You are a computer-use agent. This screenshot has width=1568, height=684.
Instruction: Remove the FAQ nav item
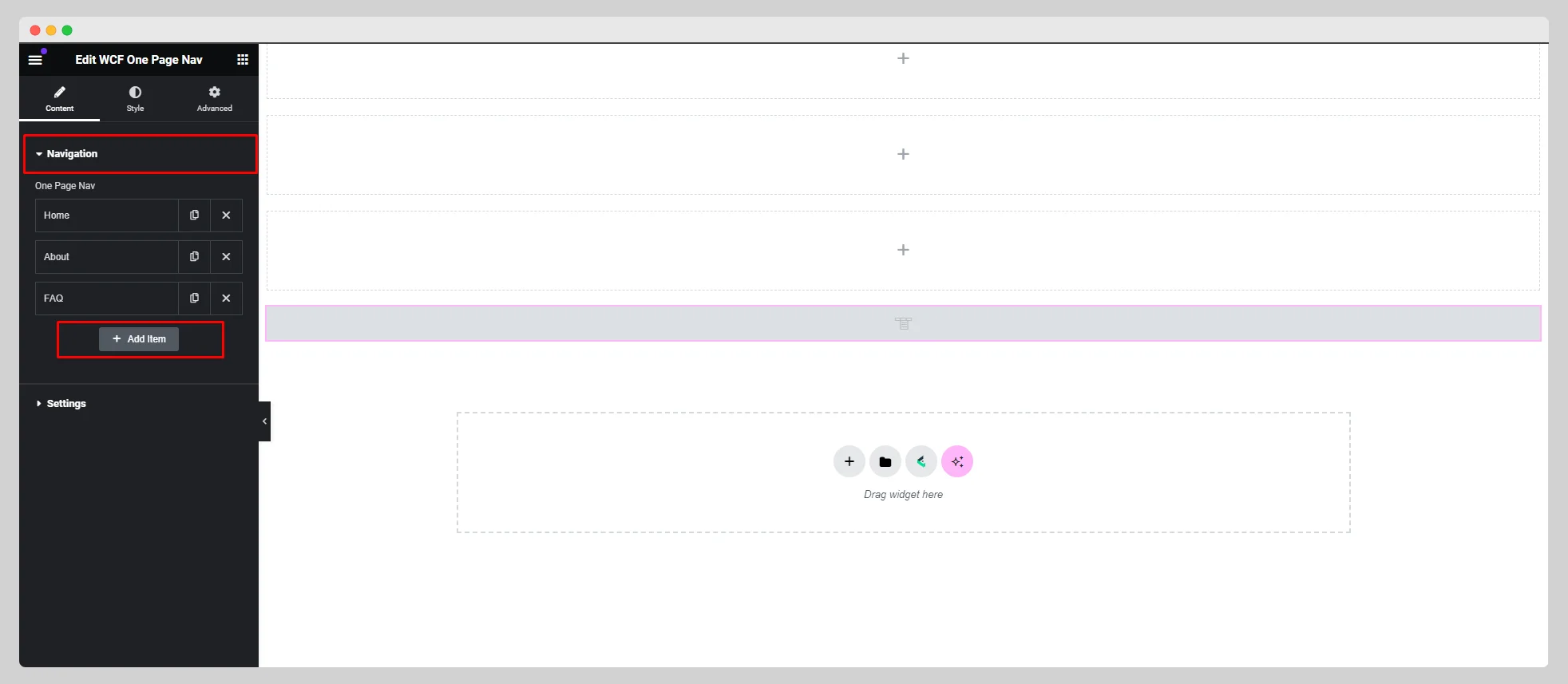click(226, 299)
